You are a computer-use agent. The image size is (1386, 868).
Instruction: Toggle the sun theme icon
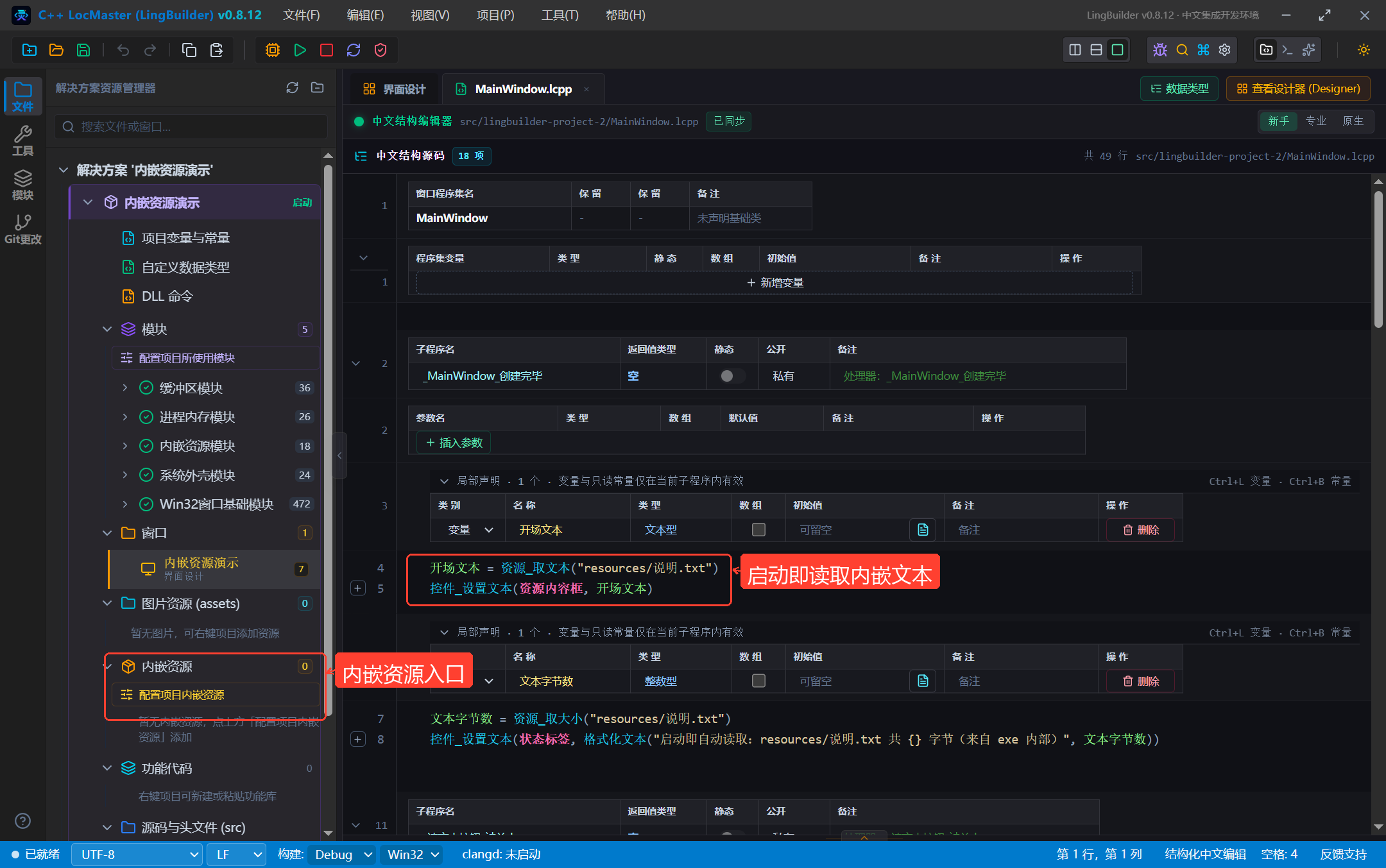point(1364,50)
